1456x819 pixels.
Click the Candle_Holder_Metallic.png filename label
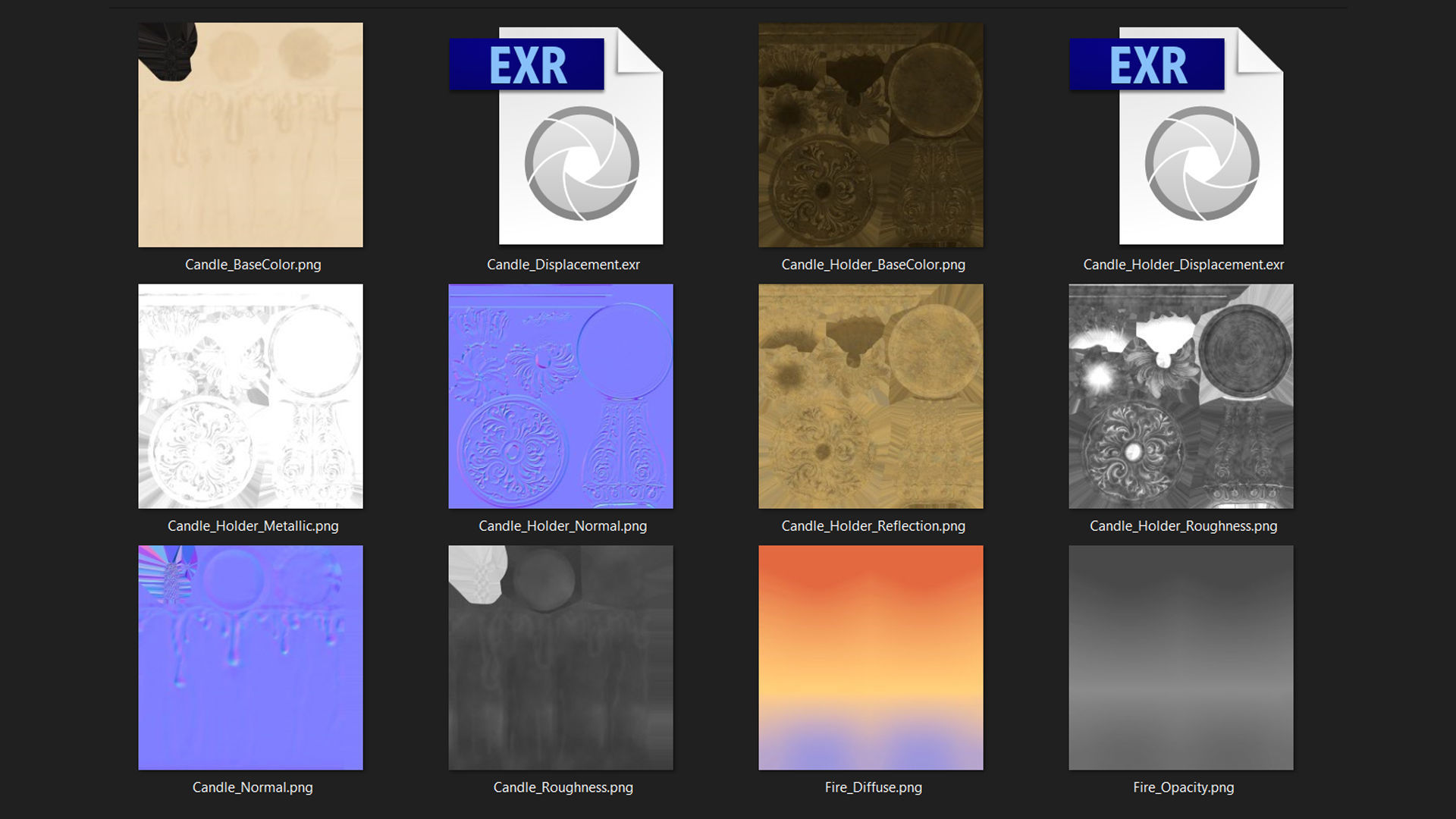[x=253, y=526]
